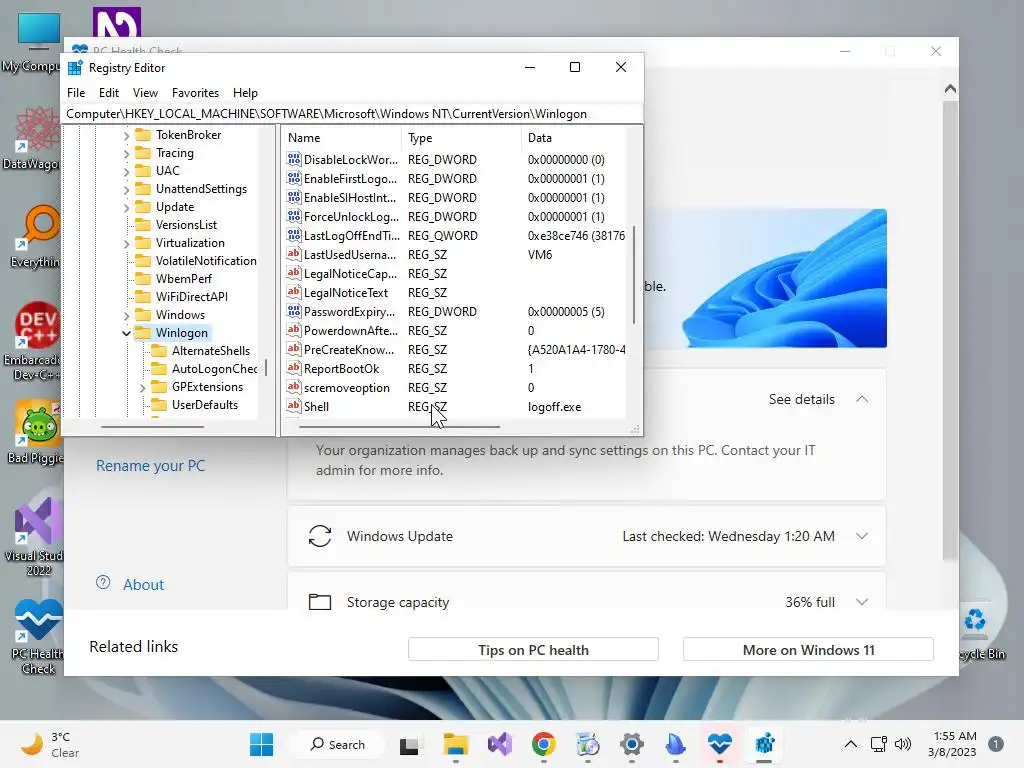The image size is (1024, 768).
Task: Click the PC Health Check vertical scrollbar
Action: pyautogui.click(x=950, y=330)
